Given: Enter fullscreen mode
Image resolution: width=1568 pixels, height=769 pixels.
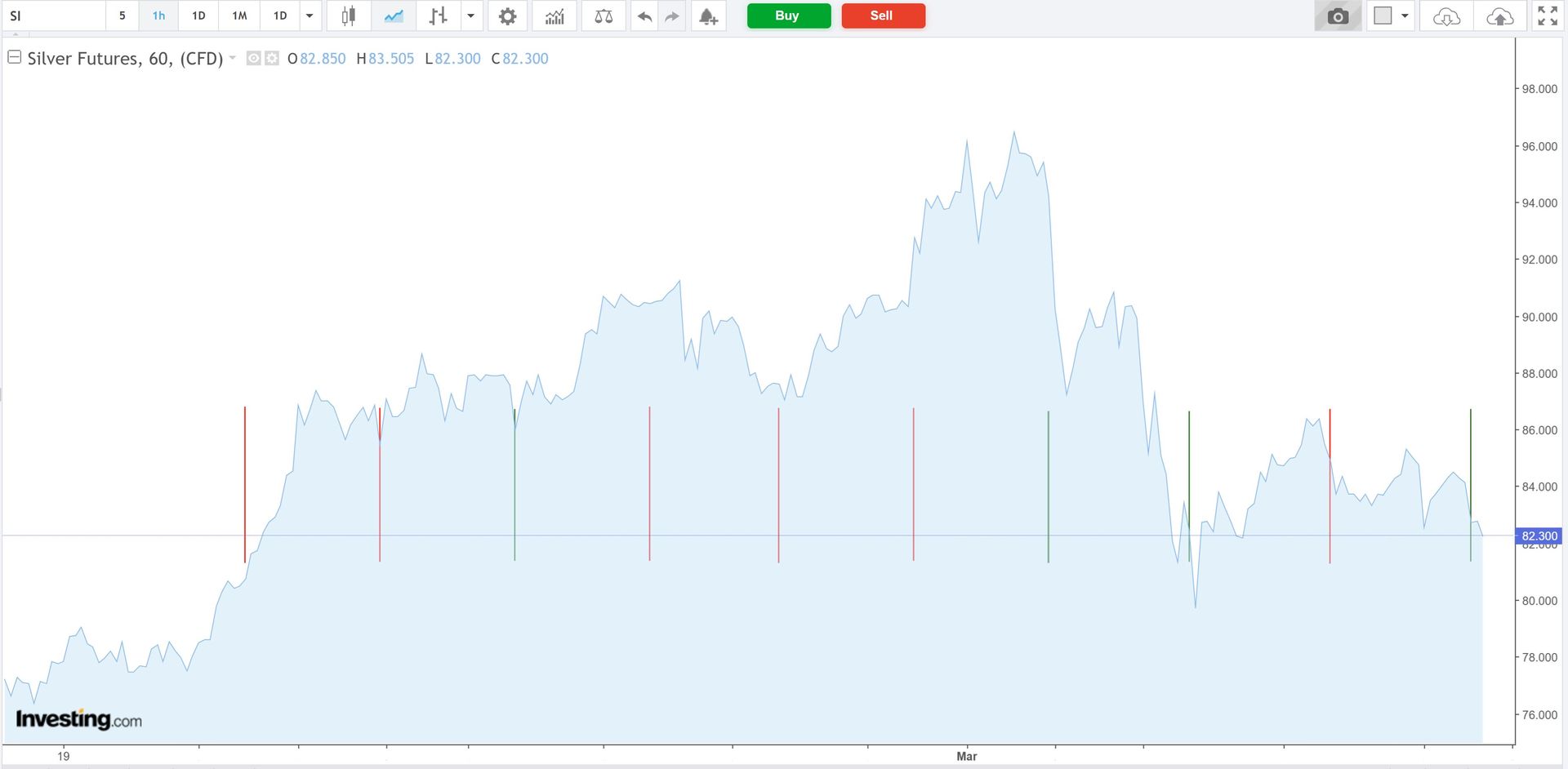Looking at the screenshot, I should coord(1548,16).
